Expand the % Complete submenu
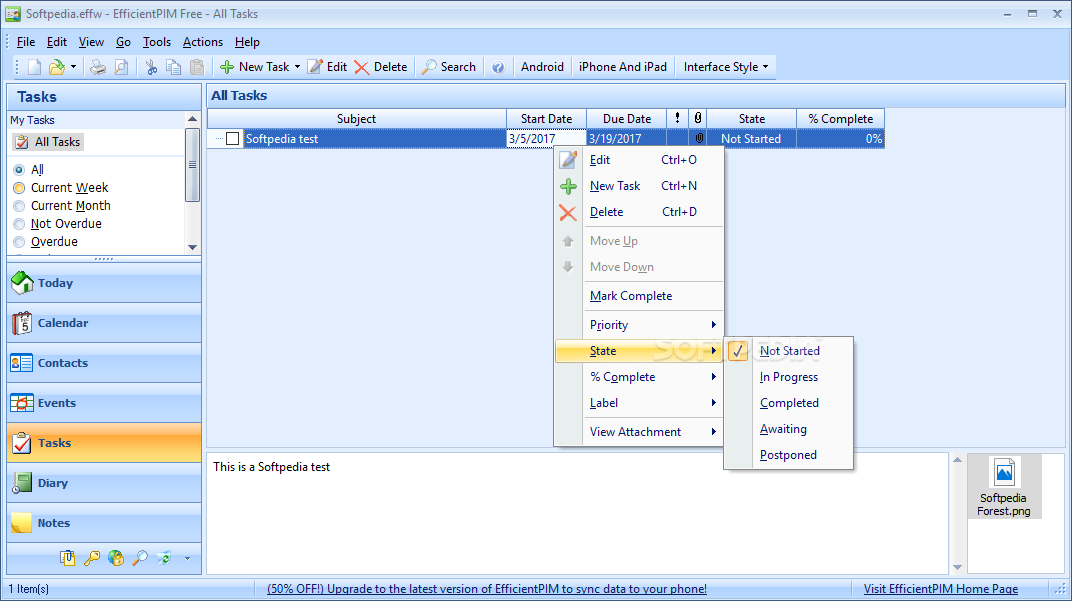The image size is (1072, 601). (x=639, y=377)
